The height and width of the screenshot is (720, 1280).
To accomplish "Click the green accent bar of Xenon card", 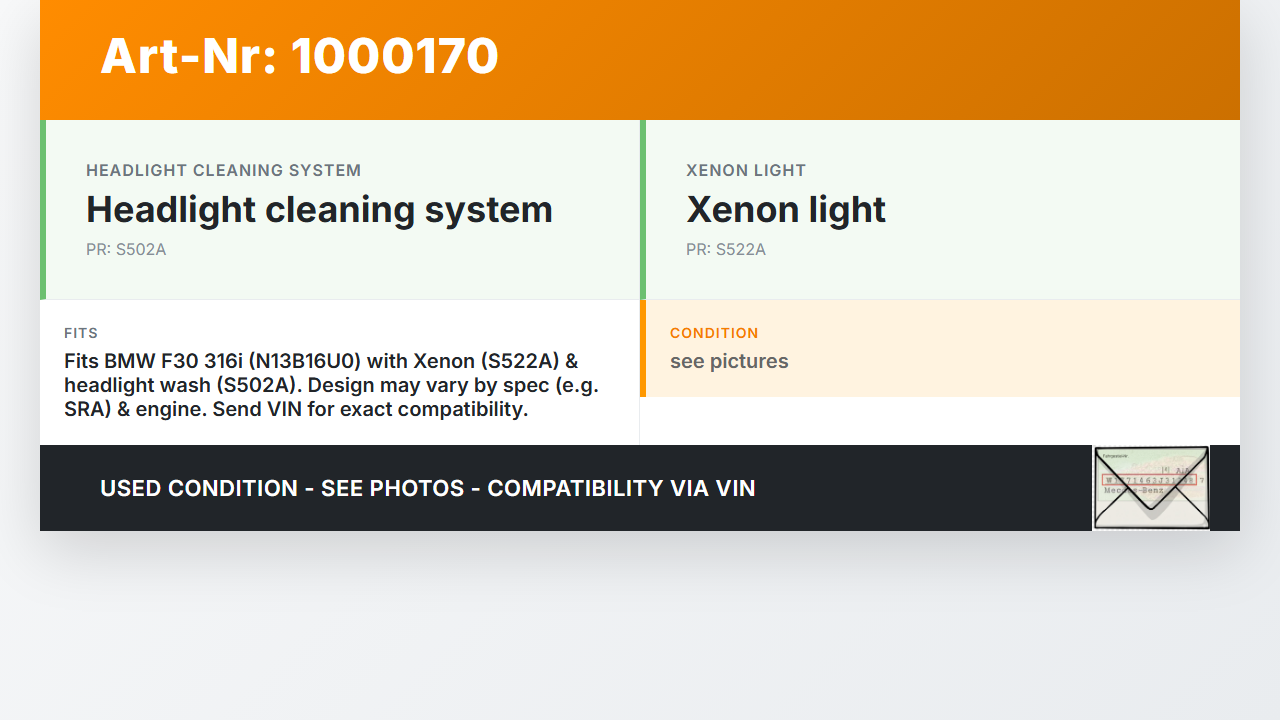I will tap(643, 210).
